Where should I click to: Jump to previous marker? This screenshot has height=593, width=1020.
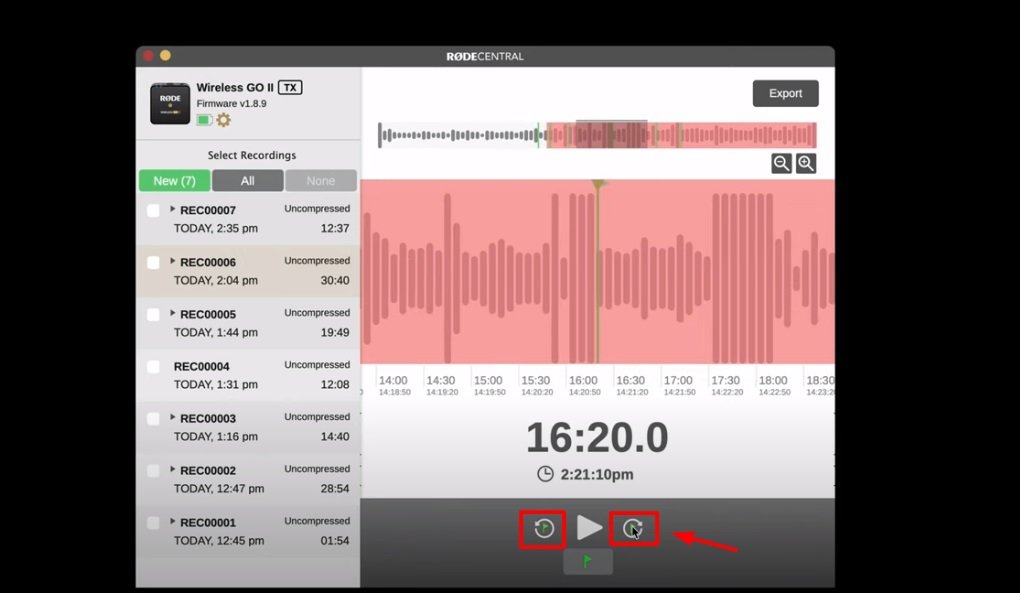(544, 528)
